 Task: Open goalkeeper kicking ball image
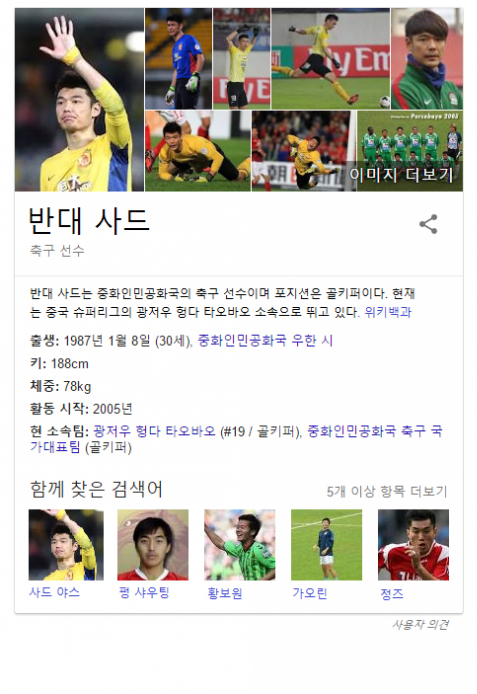pyautogui.click(x=330, y=58)
